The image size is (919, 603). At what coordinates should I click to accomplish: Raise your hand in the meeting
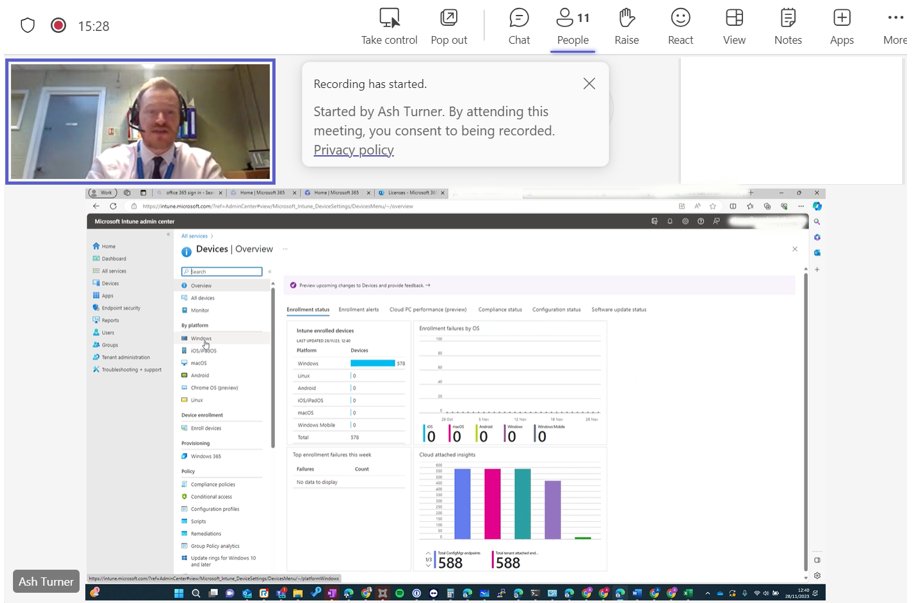(627, 27)
